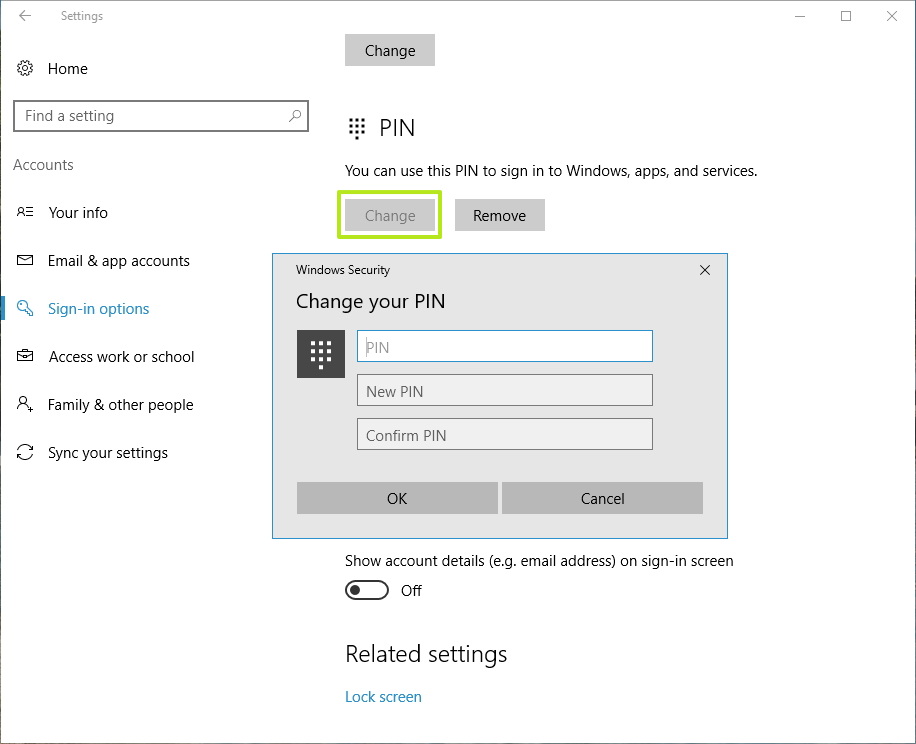Image resolution: width=916 pixels, height=744 pixels.
Task: Click the New PIN field
Action: point(505,390)
